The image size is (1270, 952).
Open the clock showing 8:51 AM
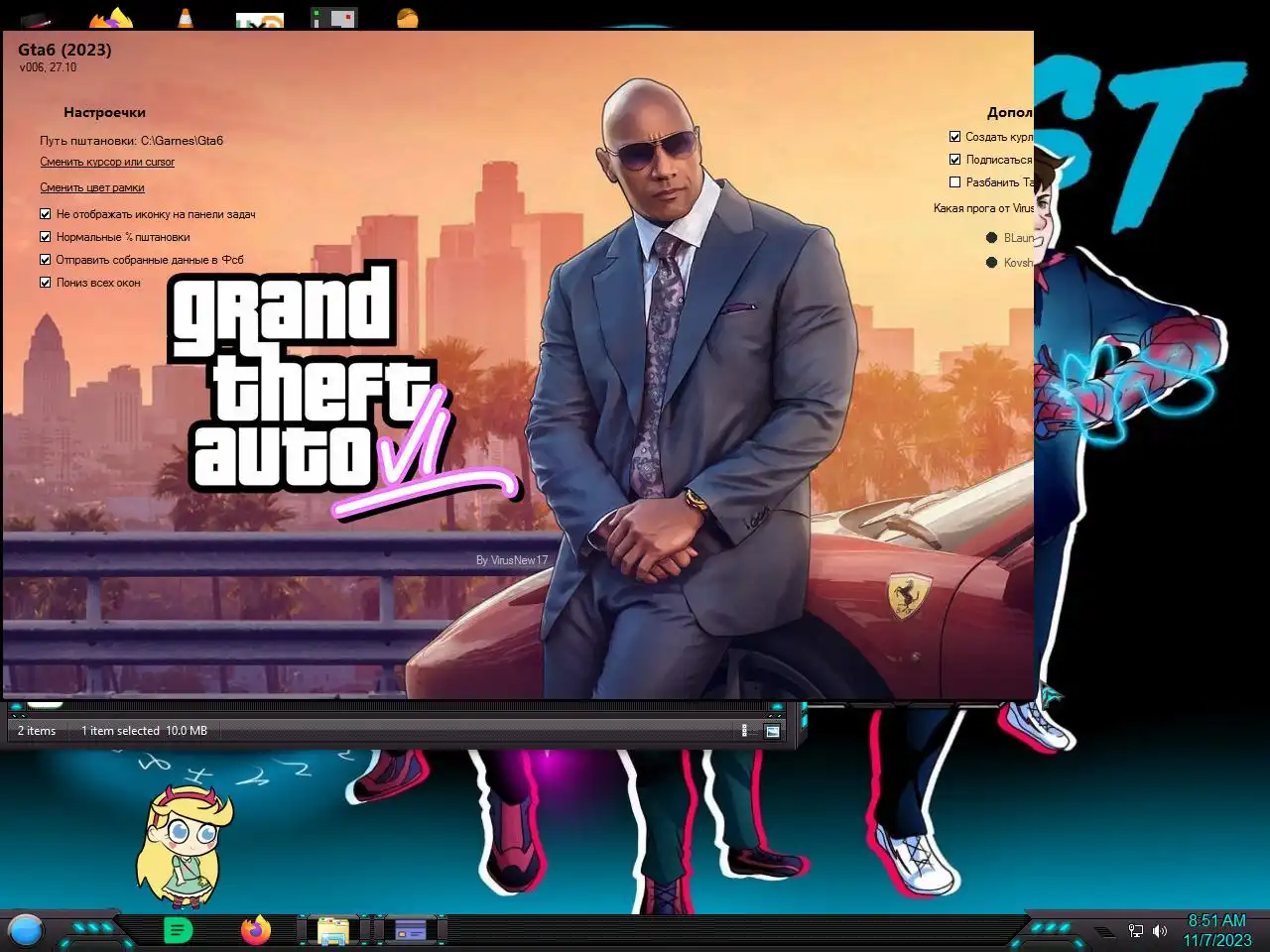[1217, 930]
